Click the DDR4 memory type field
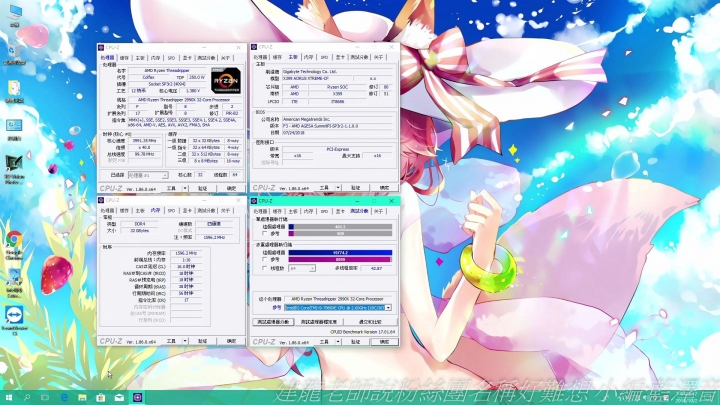This screenshot has width=720, height=405. tap(140, 224)
